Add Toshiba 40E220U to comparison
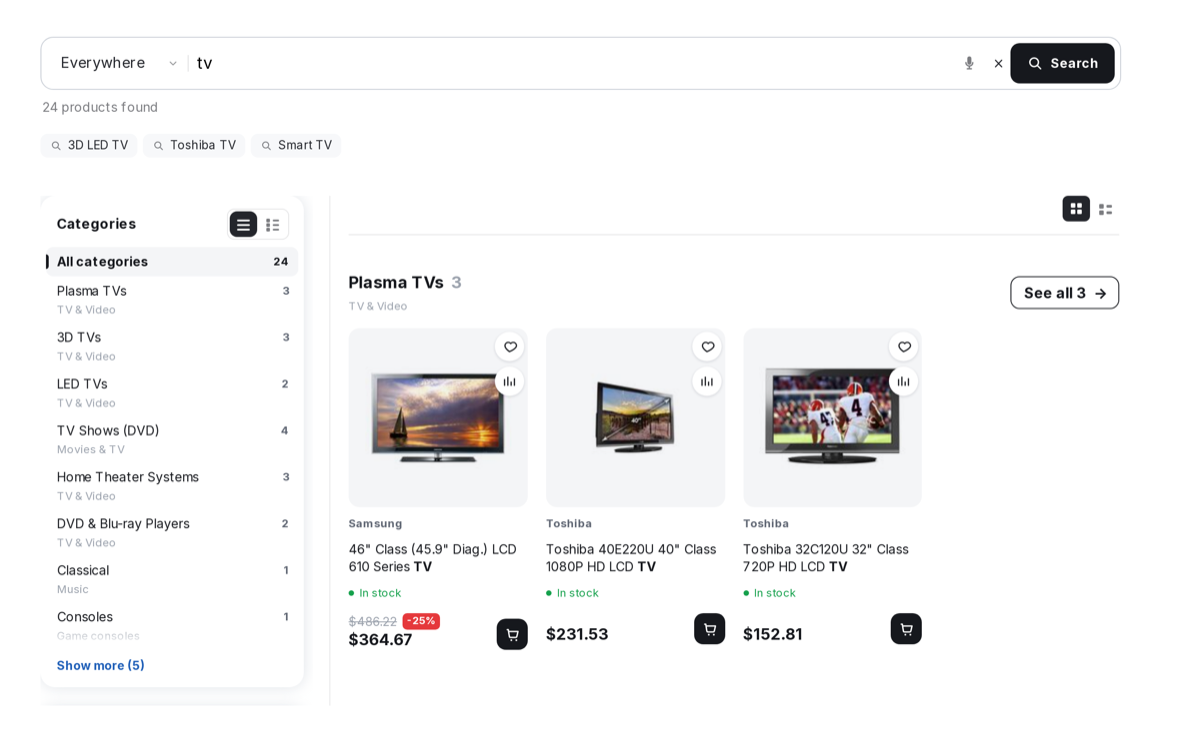Screen dimensions: 1200x746 point(707,381)
